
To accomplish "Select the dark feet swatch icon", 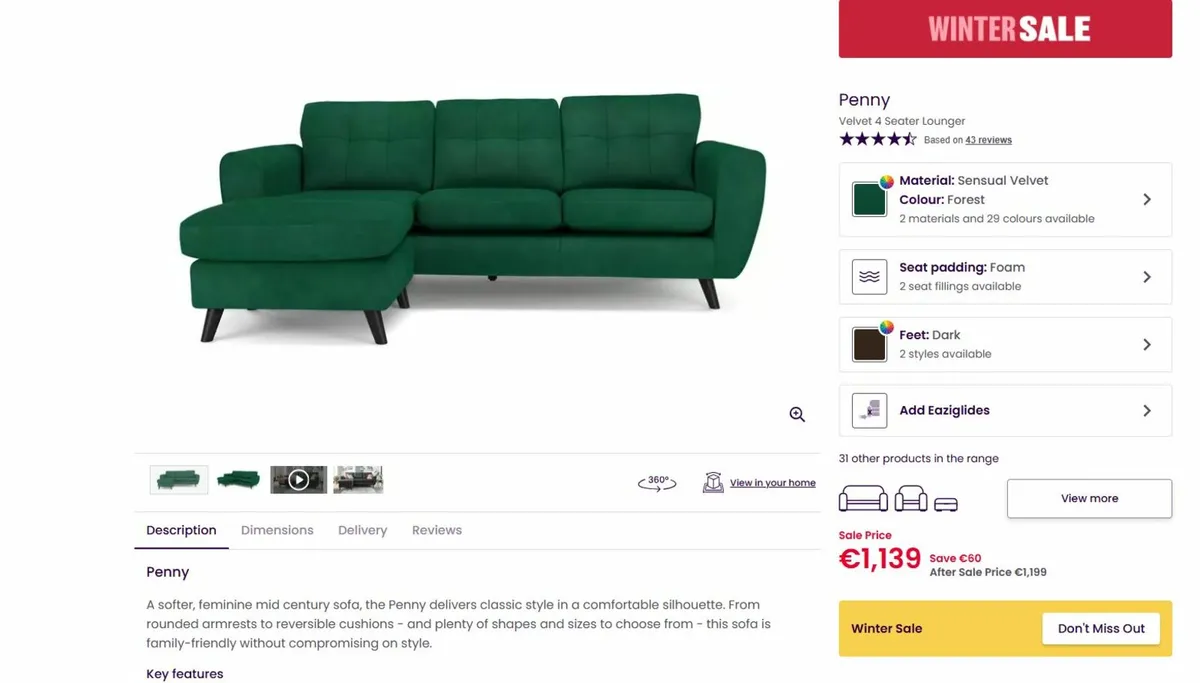I will (868, 344).
